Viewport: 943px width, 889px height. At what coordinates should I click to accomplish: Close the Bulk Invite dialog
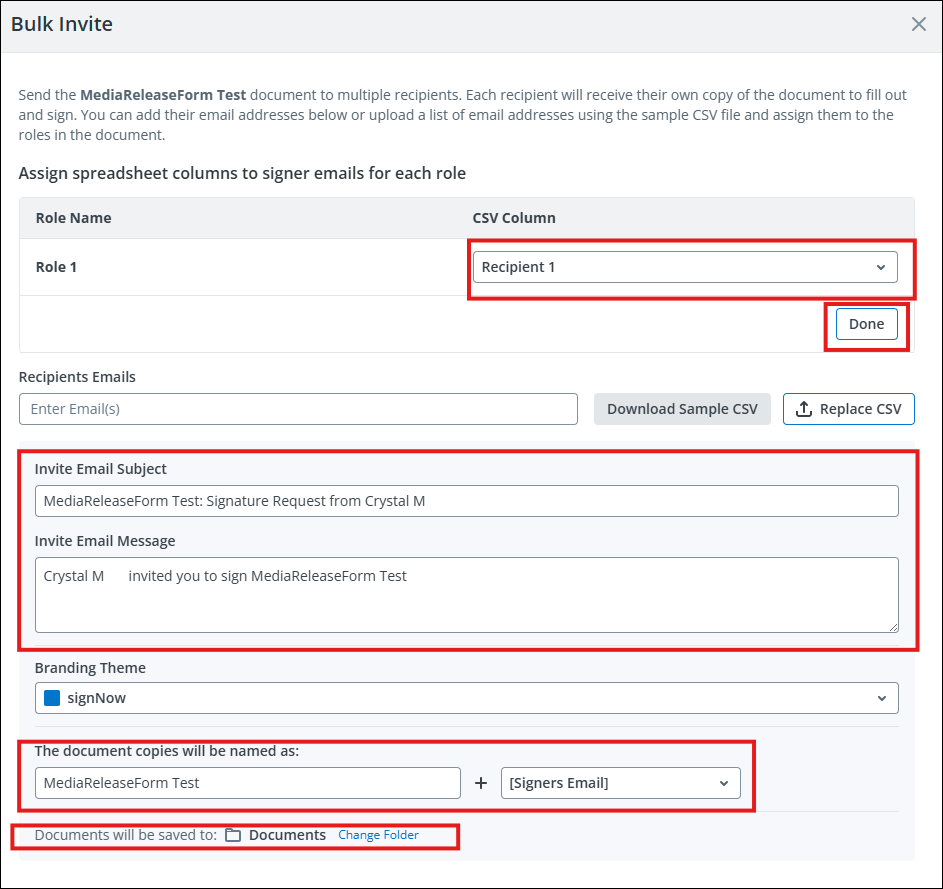918,24
